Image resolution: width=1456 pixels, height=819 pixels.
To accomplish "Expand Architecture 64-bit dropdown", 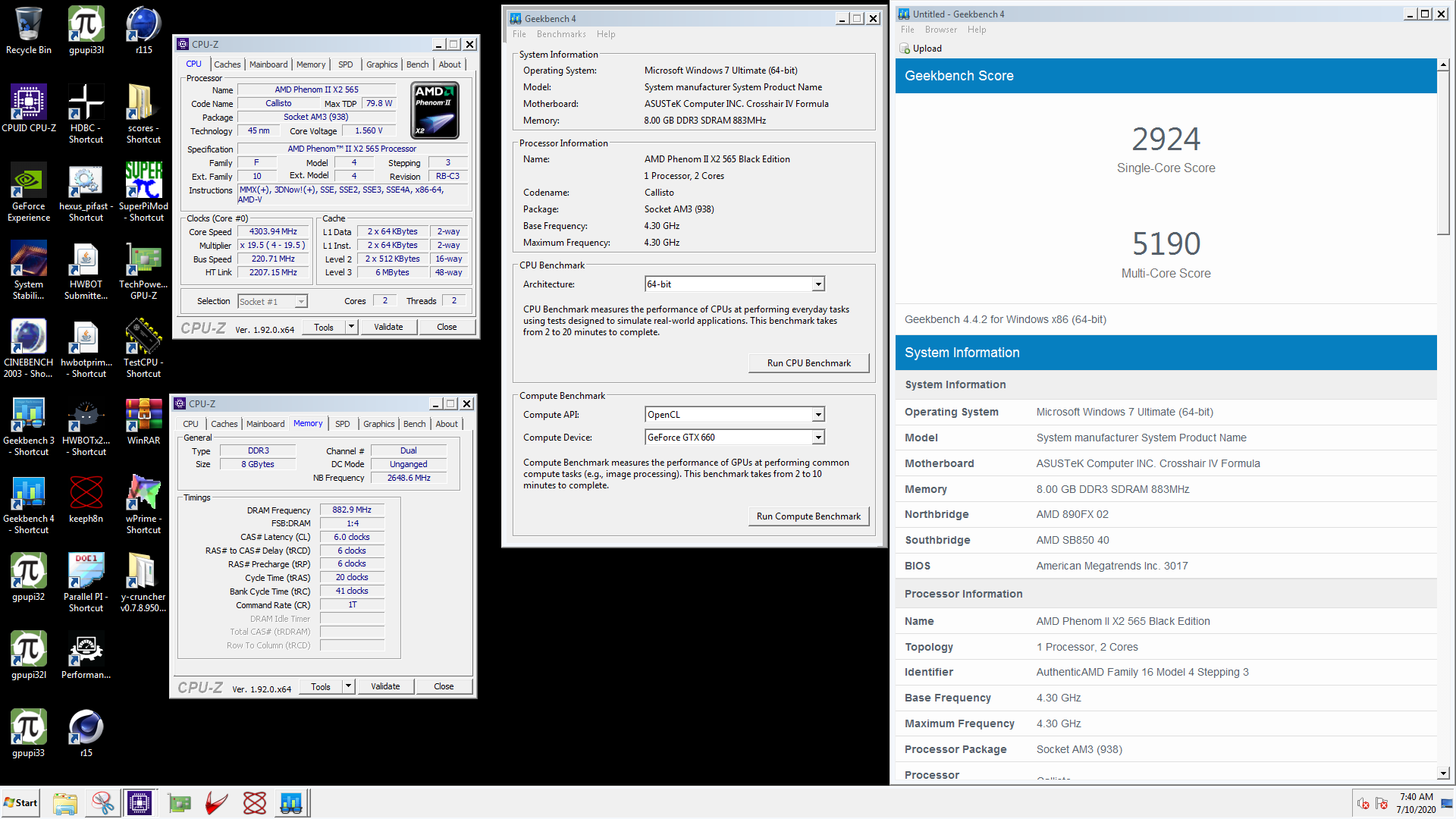I will coord(818,284).
